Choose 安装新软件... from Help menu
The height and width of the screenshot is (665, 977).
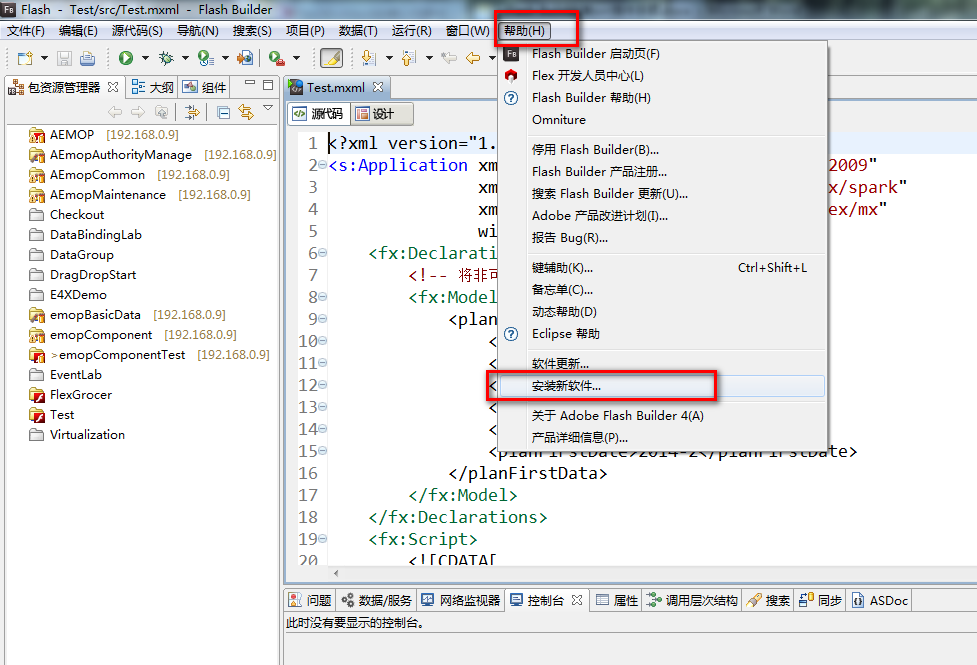tap(662, 386)
